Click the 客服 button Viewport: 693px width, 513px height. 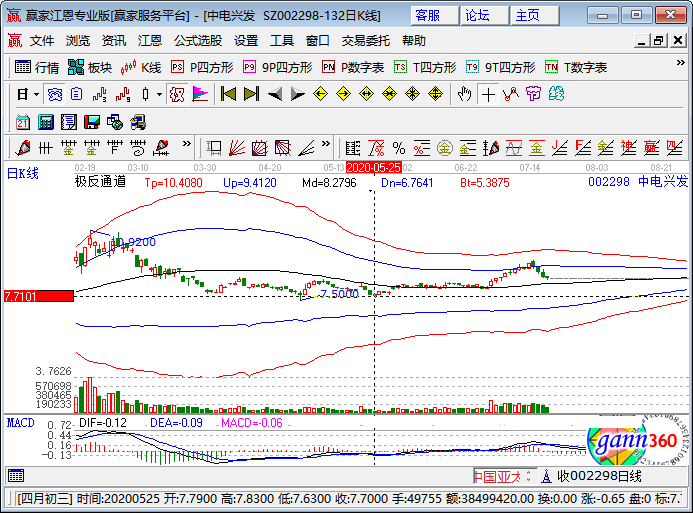pyautogui.click(x=434, y=15)
